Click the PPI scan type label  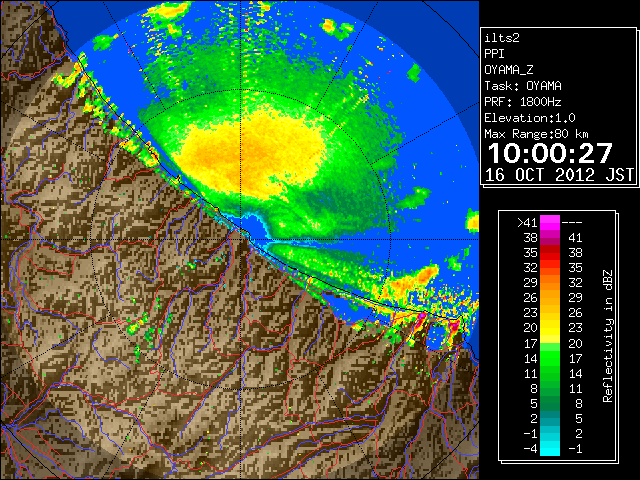[x=494, y=54]
